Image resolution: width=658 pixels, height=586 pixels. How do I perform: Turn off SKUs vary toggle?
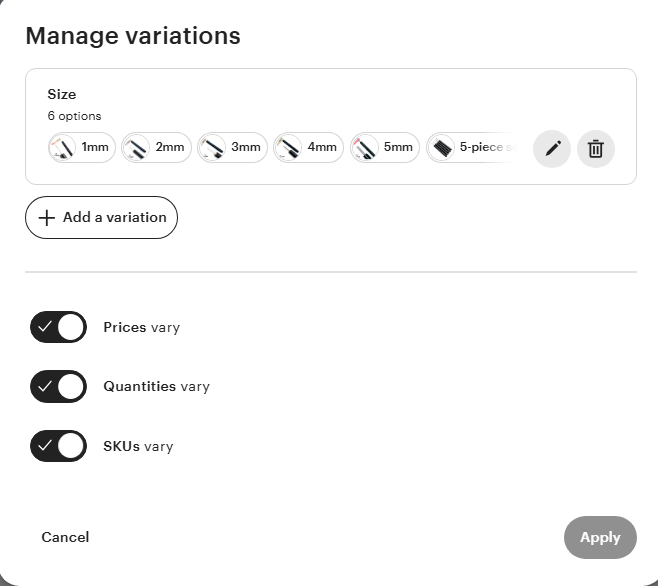tap(59, 446)
